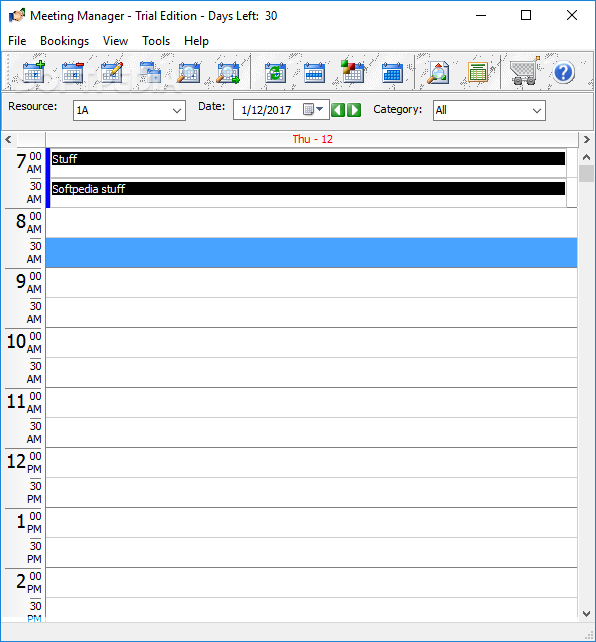Click the 11 AM hour label
The image size is (596, 642).
coord(16,402)
